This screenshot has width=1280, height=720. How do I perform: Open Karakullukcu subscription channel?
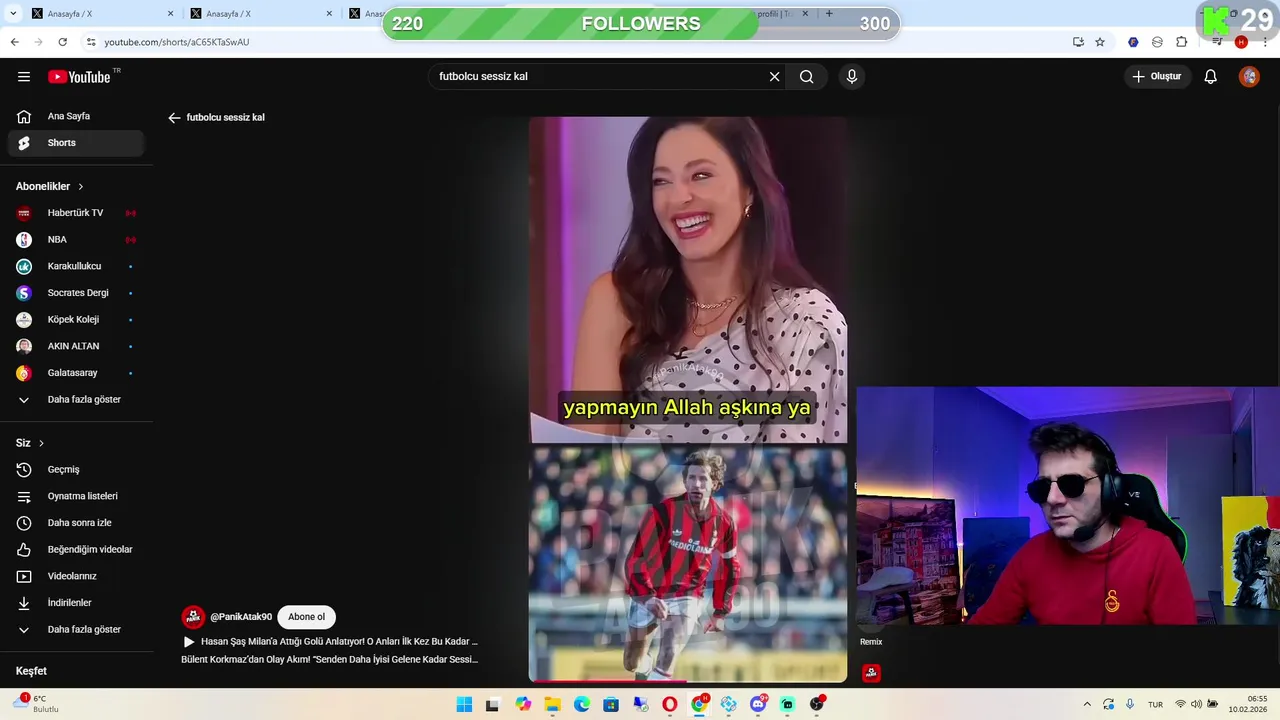pos(76,266)
